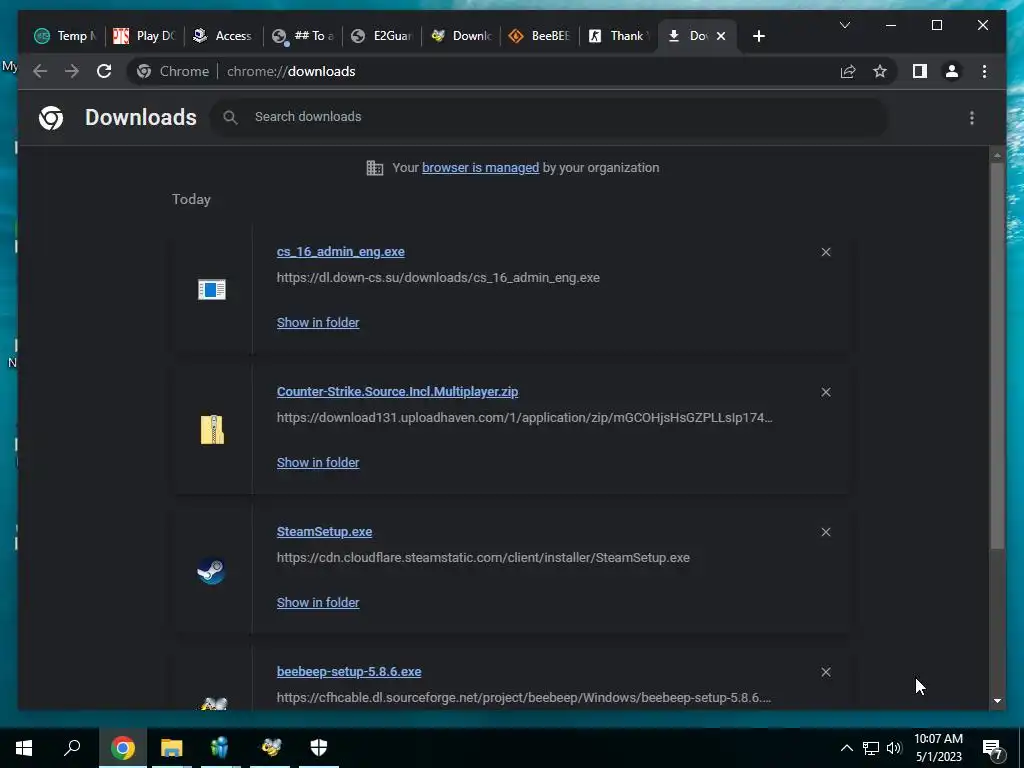1024x768 pixels.
Task: Show cs_16_admin_eng.exe in folder
Action: pyautogui.click(x=318, y=323)
